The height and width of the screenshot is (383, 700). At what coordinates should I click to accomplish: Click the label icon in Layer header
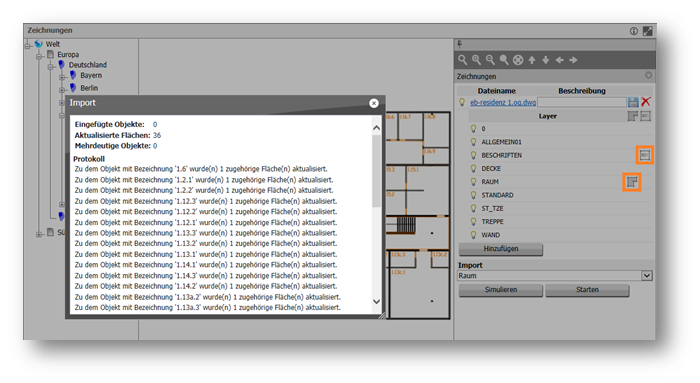pyautogui.click(x=646, y=116)
